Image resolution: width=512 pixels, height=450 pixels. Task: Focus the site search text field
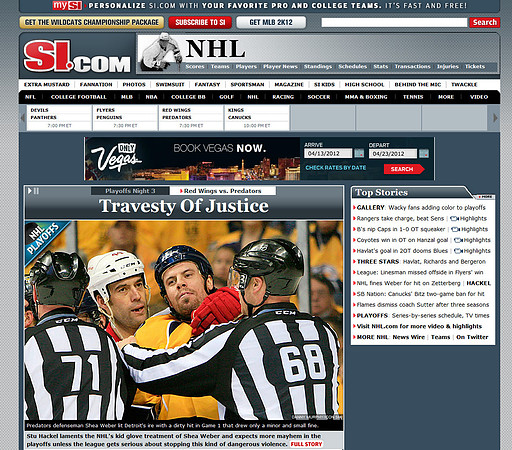(x=394, y=22)
